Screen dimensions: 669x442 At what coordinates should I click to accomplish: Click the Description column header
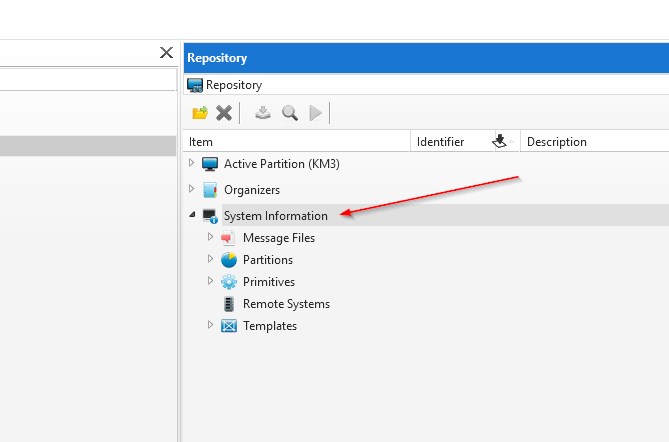point(557,142)
